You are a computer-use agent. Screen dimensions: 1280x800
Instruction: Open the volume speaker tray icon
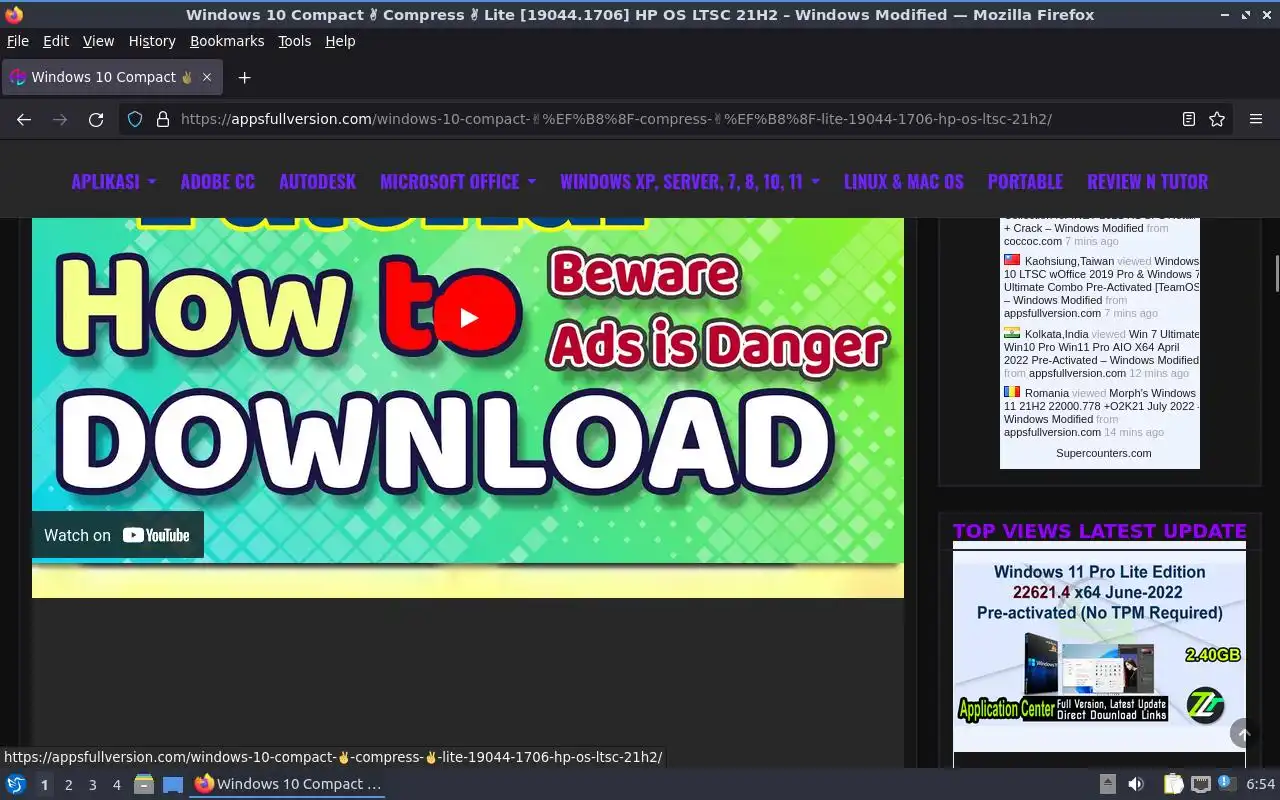tap(1136, 784)
